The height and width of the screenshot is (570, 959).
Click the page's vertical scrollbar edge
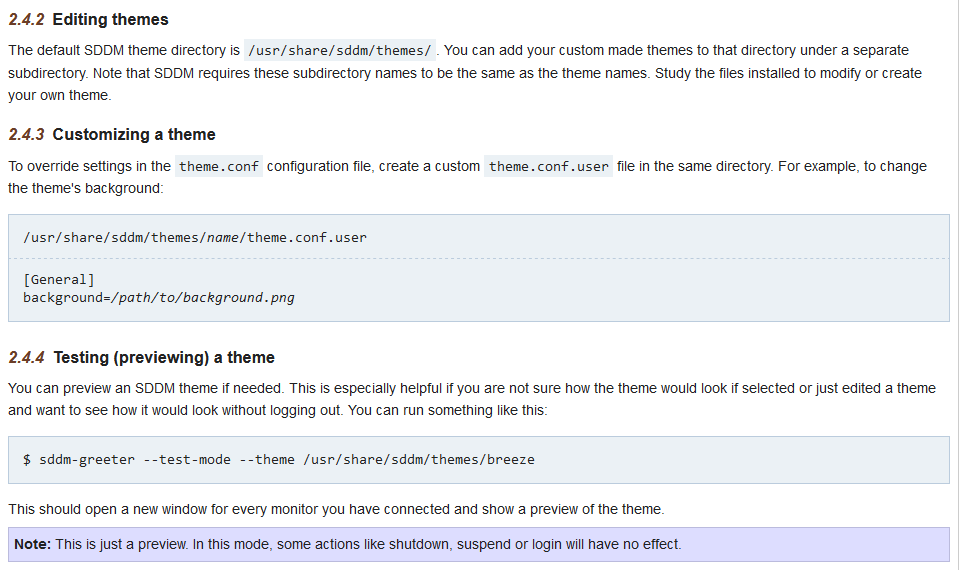pyautogui.click(x=957, y=285)
